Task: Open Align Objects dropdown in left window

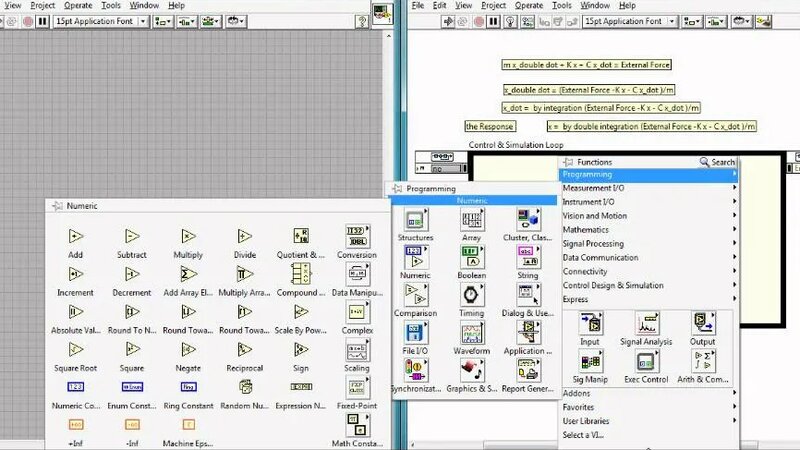Action: tap(163, 21)
